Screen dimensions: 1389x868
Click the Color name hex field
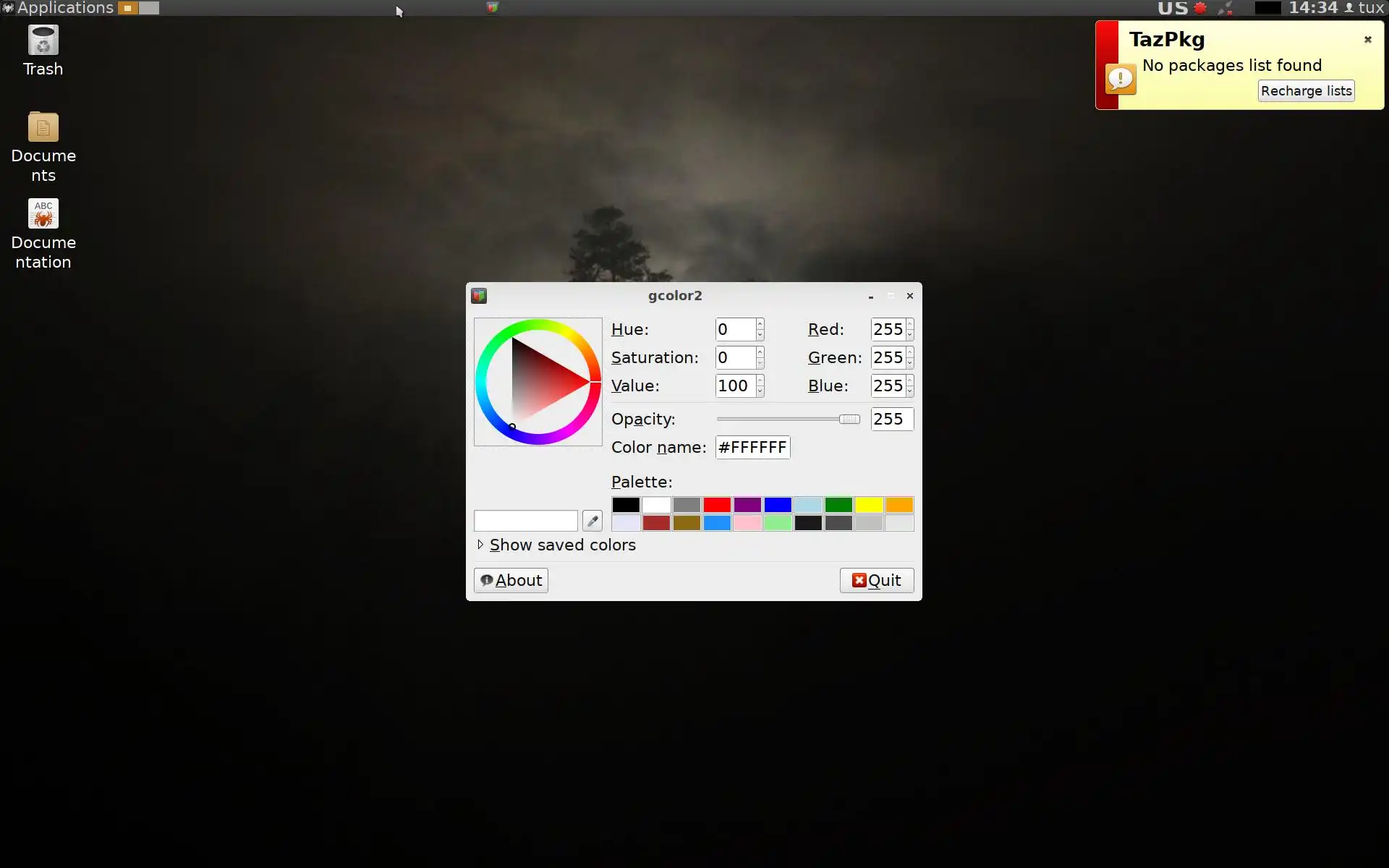coord(752,448)
